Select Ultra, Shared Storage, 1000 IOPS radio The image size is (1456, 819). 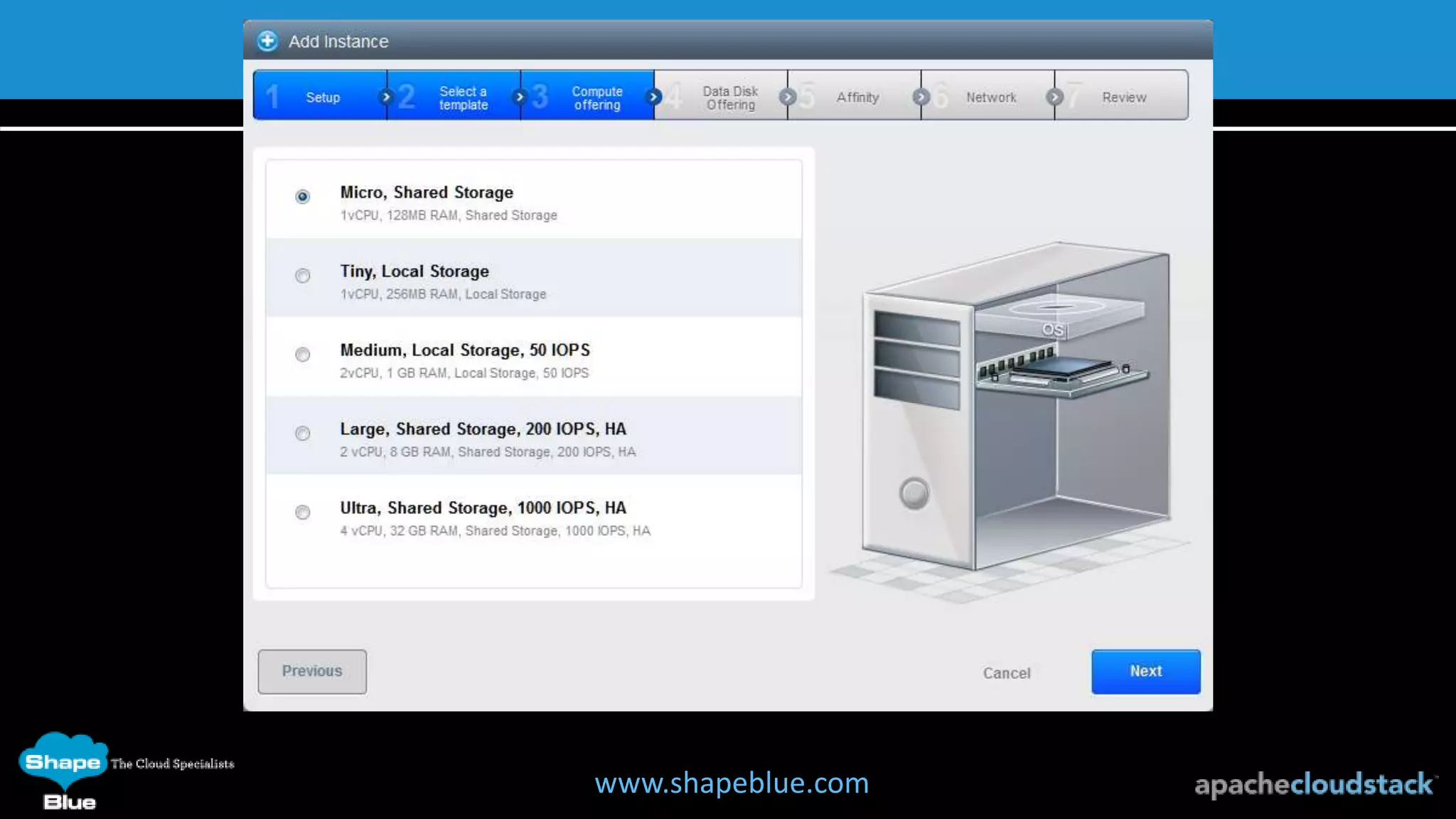(x=302, y=512)
